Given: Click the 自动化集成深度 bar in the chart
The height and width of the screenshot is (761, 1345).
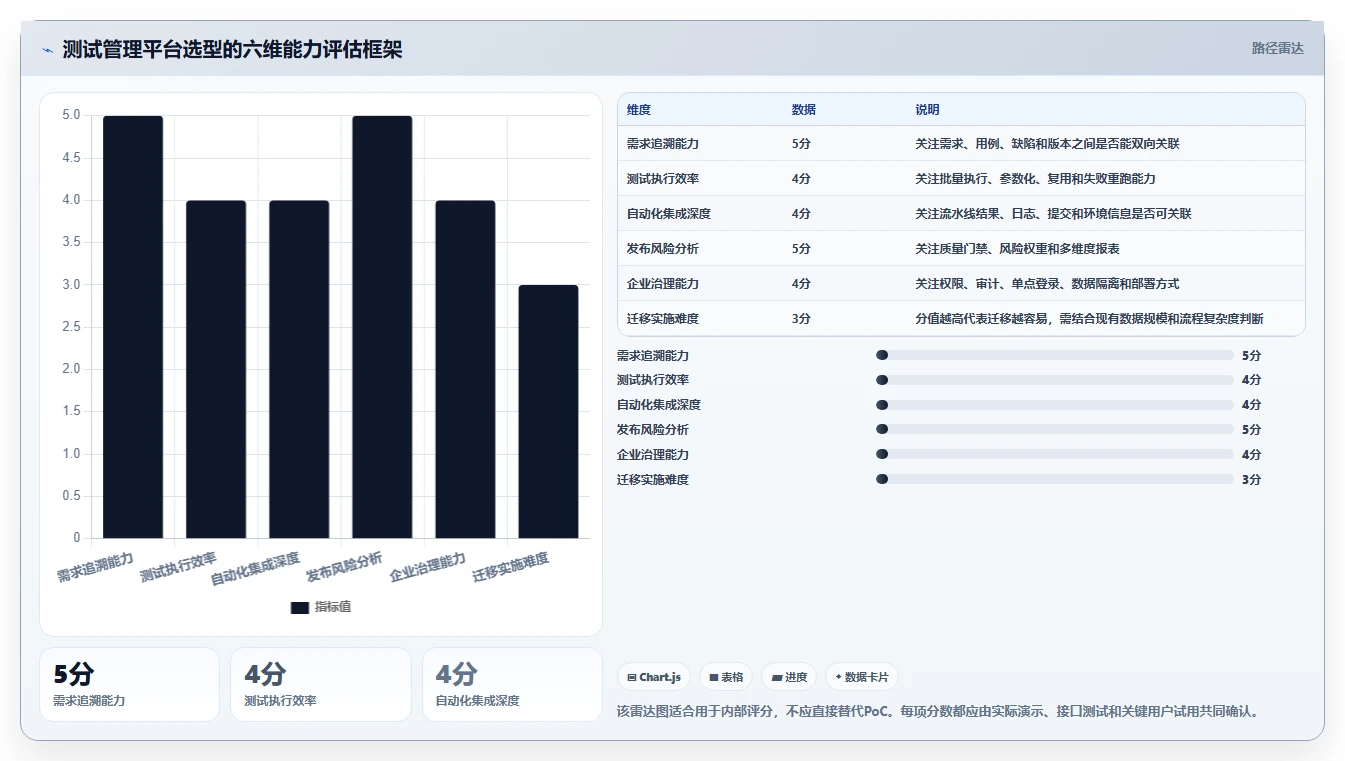Looking at the screenshot, I should coord(299,369).
